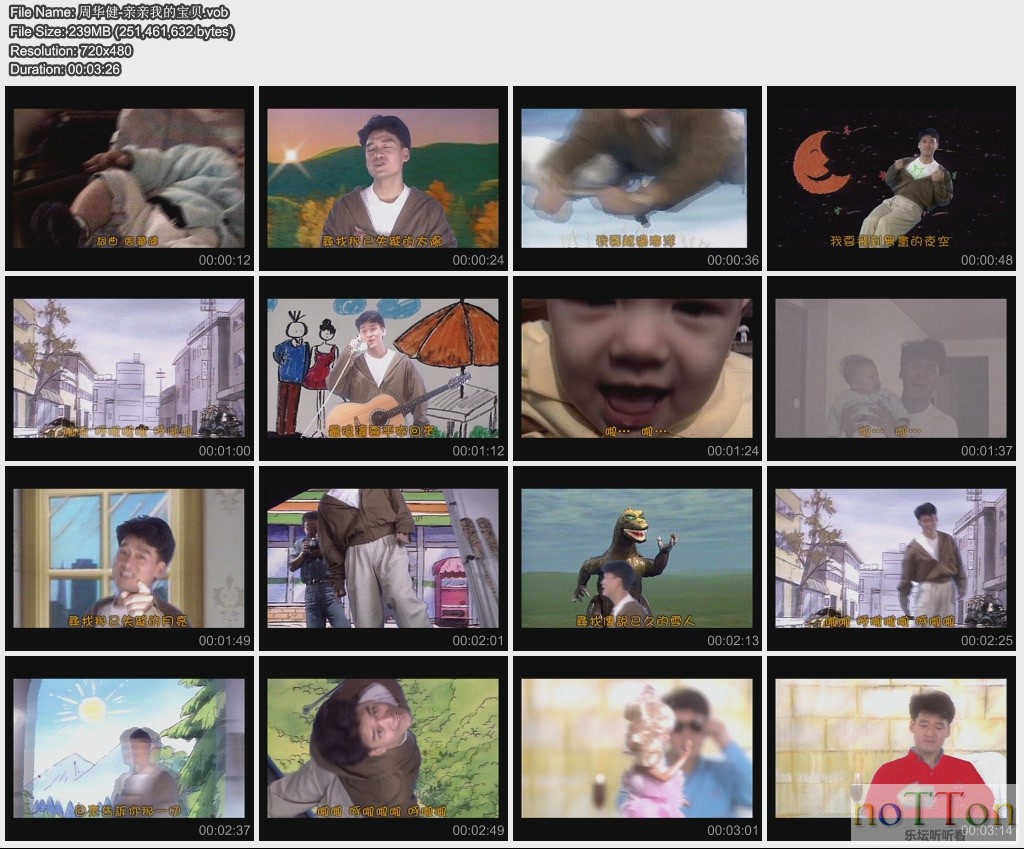The width and height of the screenshot is (1024, 849).
Task: Click the 00:00:48 timestamp label
Action: (987, 260)
